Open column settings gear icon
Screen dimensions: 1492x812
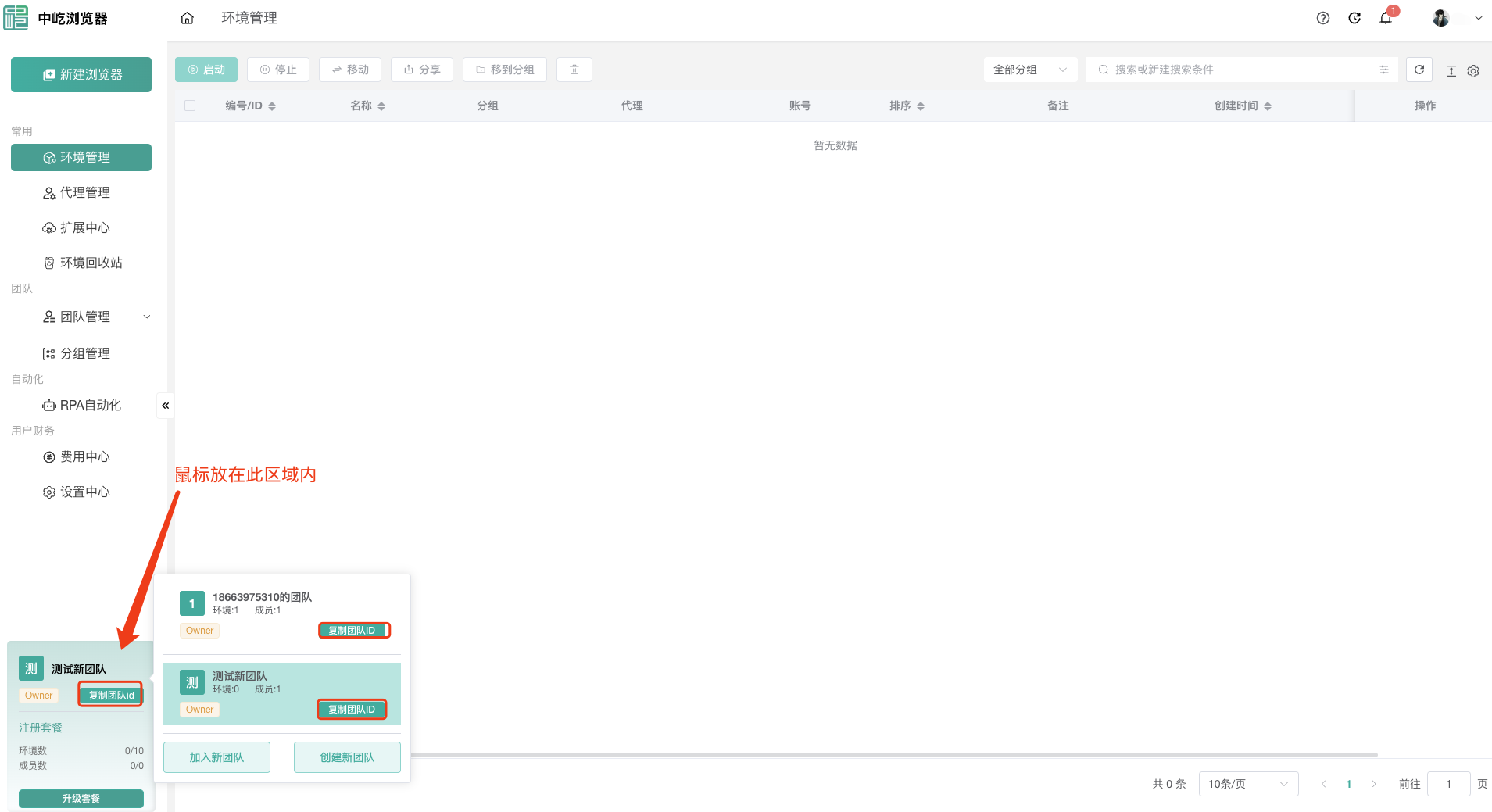coord(1473,71)
